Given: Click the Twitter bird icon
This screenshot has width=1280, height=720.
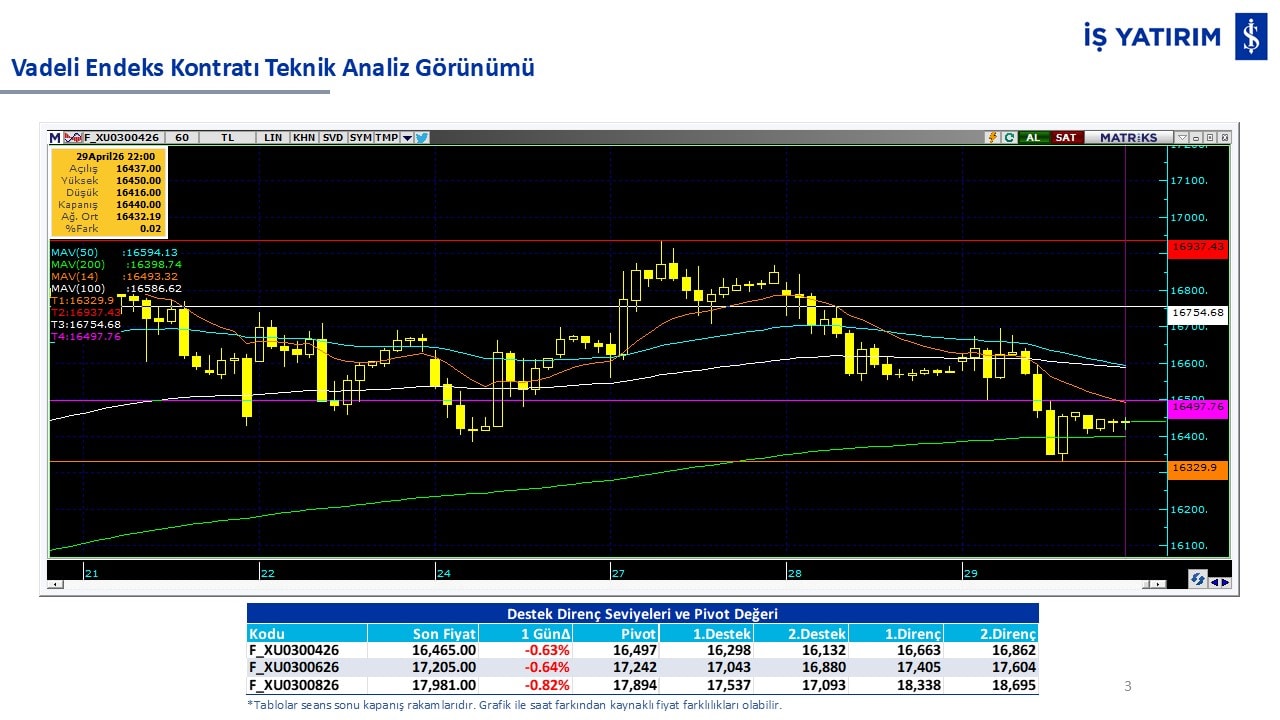Looking at the screenshot, I should [422, 137].
